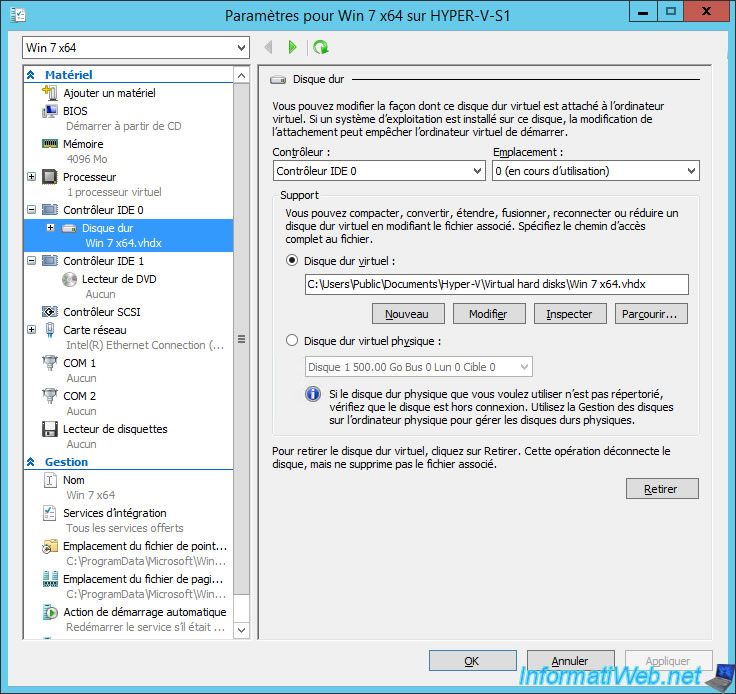Click the blue information icon

[313, 394]
